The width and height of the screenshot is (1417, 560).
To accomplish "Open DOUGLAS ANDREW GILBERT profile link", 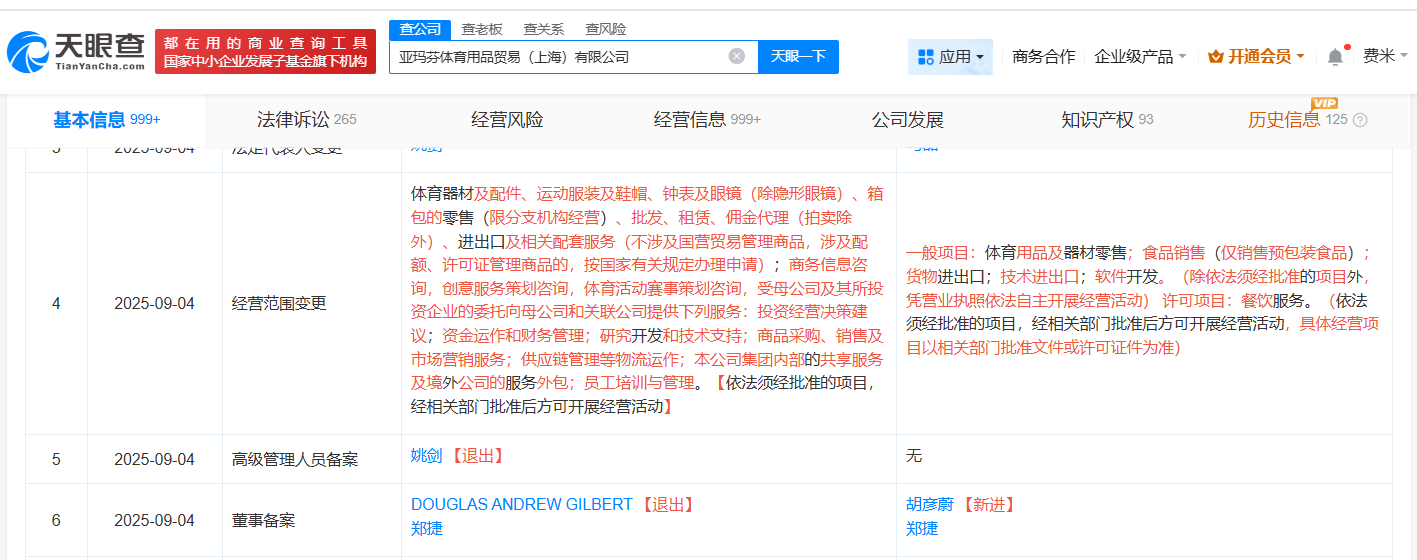I will pos(521,504).
